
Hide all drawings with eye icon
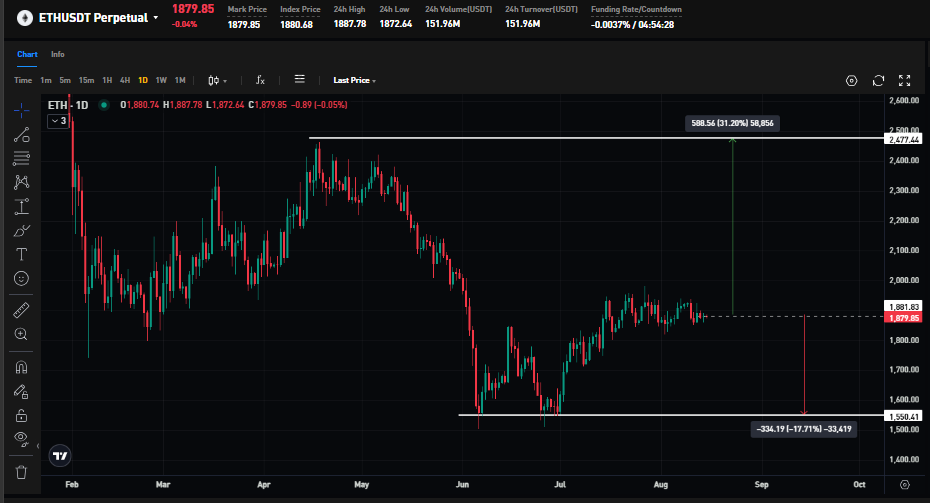pyautogui.click(x=21, y=439)
